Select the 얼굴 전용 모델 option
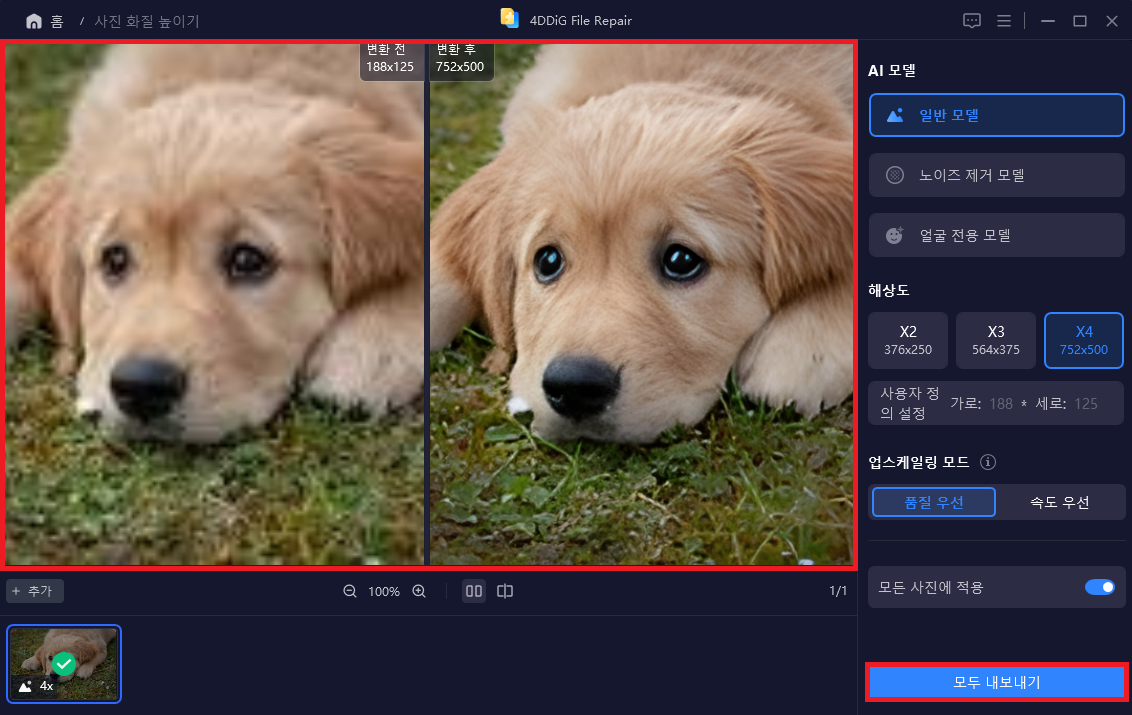The image size is (1132, 715). [996, 235]
